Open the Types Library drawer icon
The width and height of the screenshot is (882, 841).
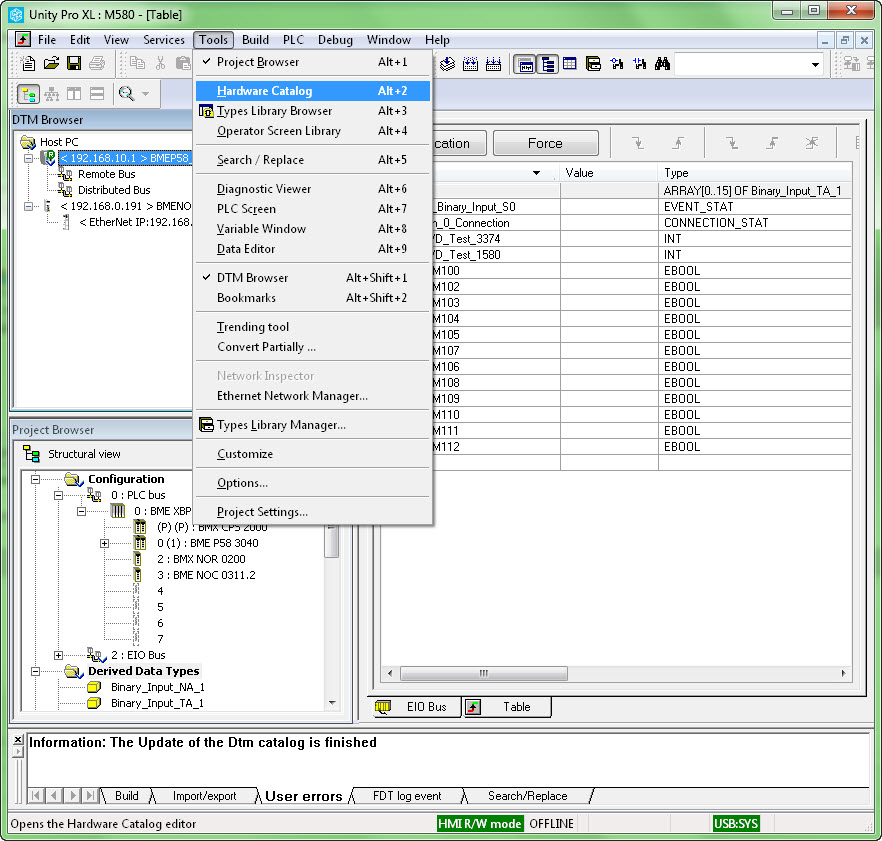click(593, 64)
